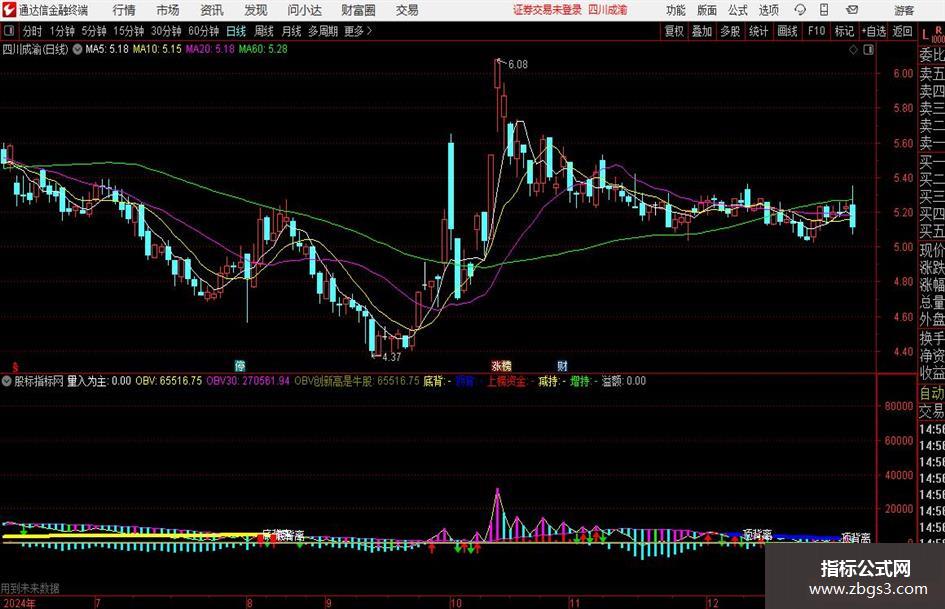Open the 行情 menu
The height and width of the screenshot is (609, 945).
pyautogui.click(x=124, y=10)
